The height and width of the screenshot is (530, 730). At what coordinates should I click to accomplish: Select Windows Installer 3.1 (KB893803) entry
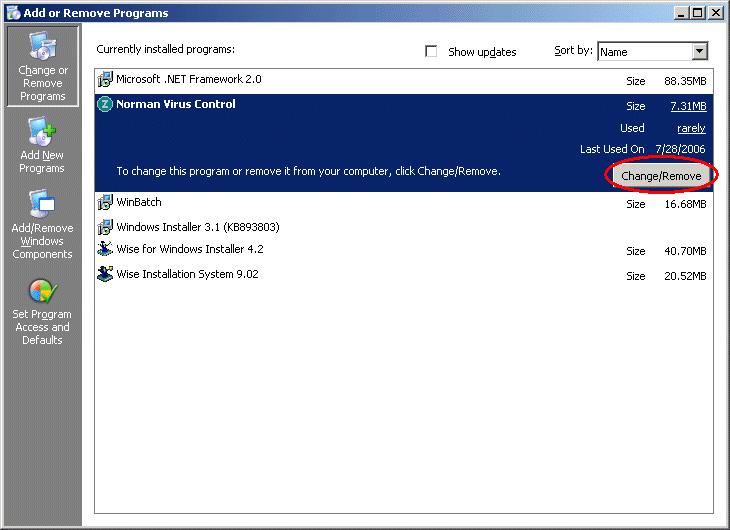[x=404, y=227]
